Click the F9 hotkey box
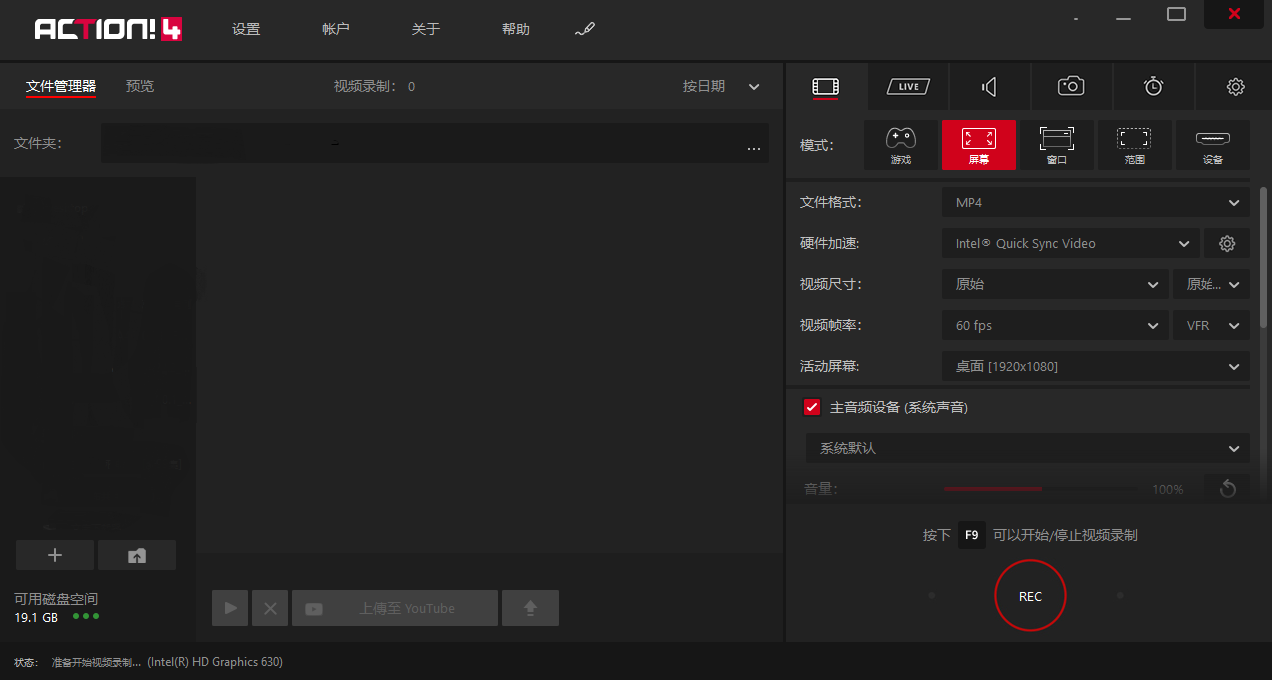The width and height of the screenshot is (1272, 680). 971,535
